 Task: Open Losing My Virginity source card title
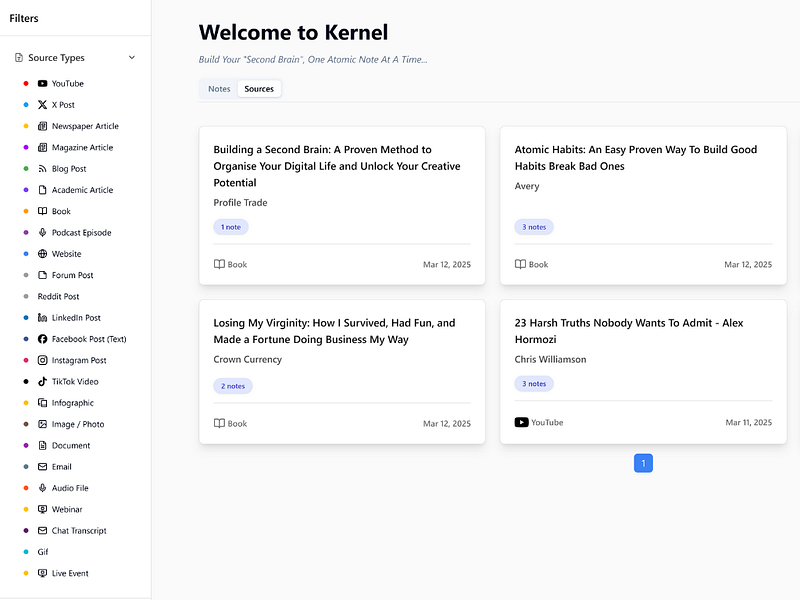tap(334, 331)
